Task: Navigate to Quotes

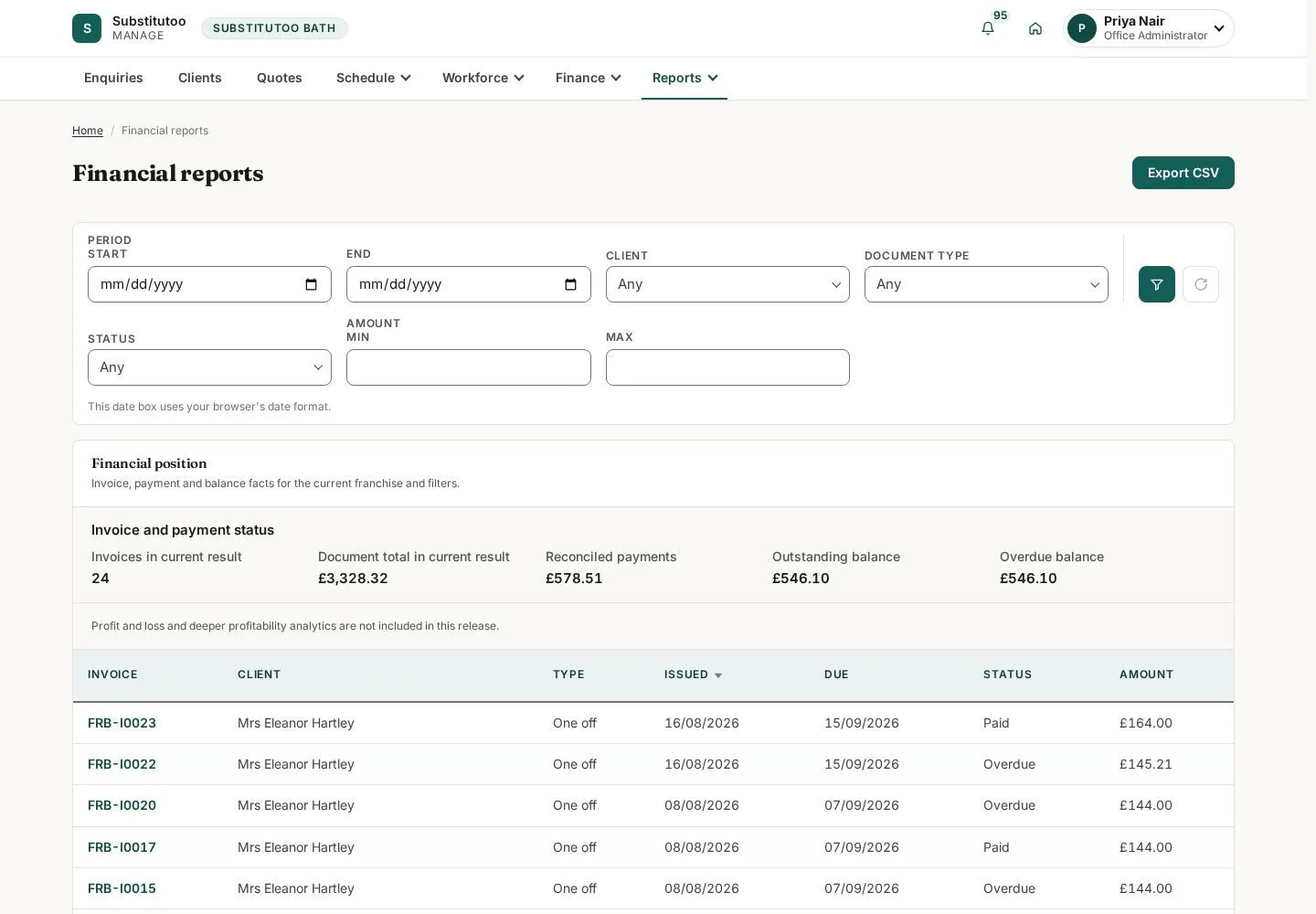Action: 280,78
